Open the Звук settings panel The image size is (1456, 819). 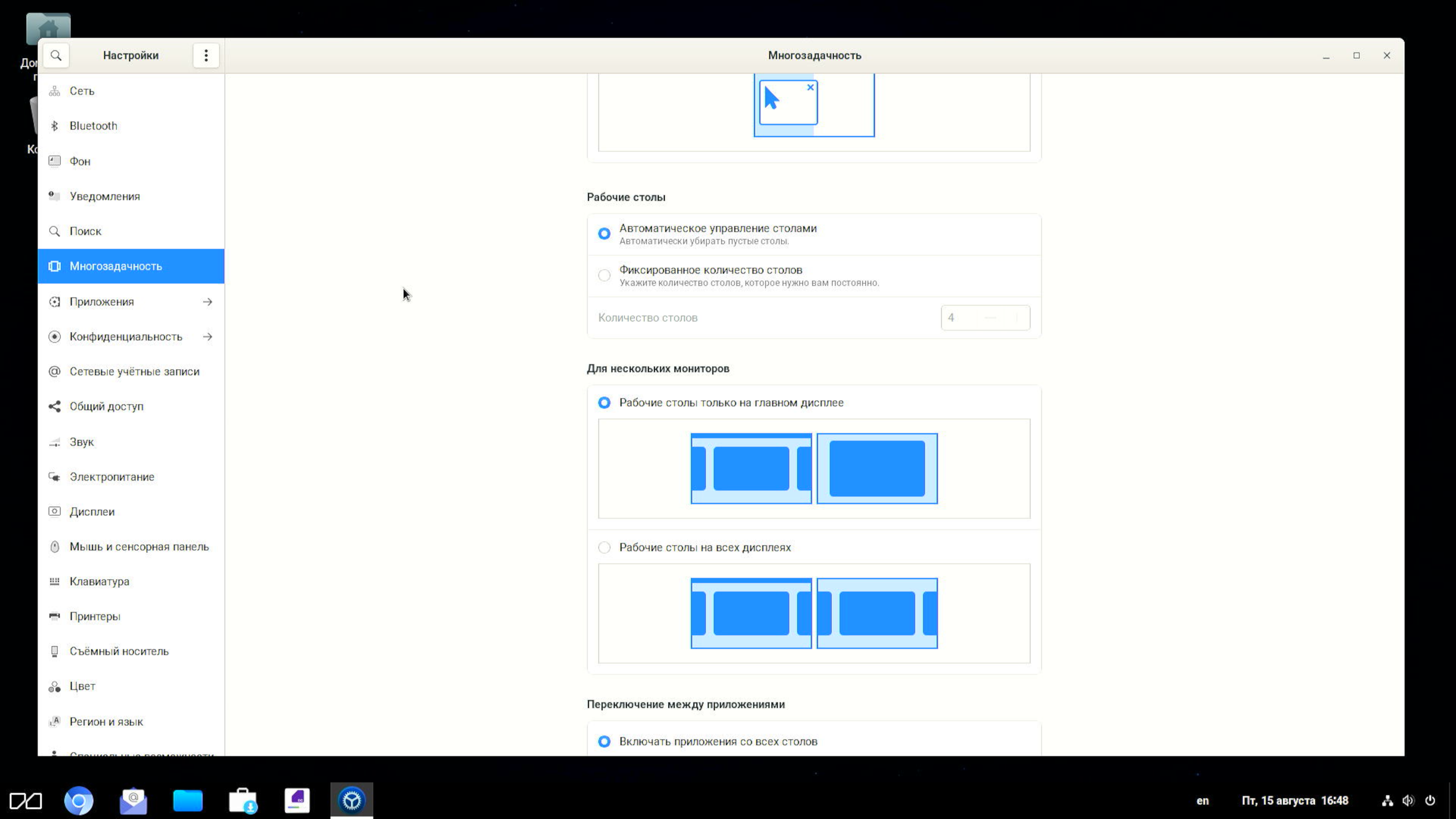[82, 442]
